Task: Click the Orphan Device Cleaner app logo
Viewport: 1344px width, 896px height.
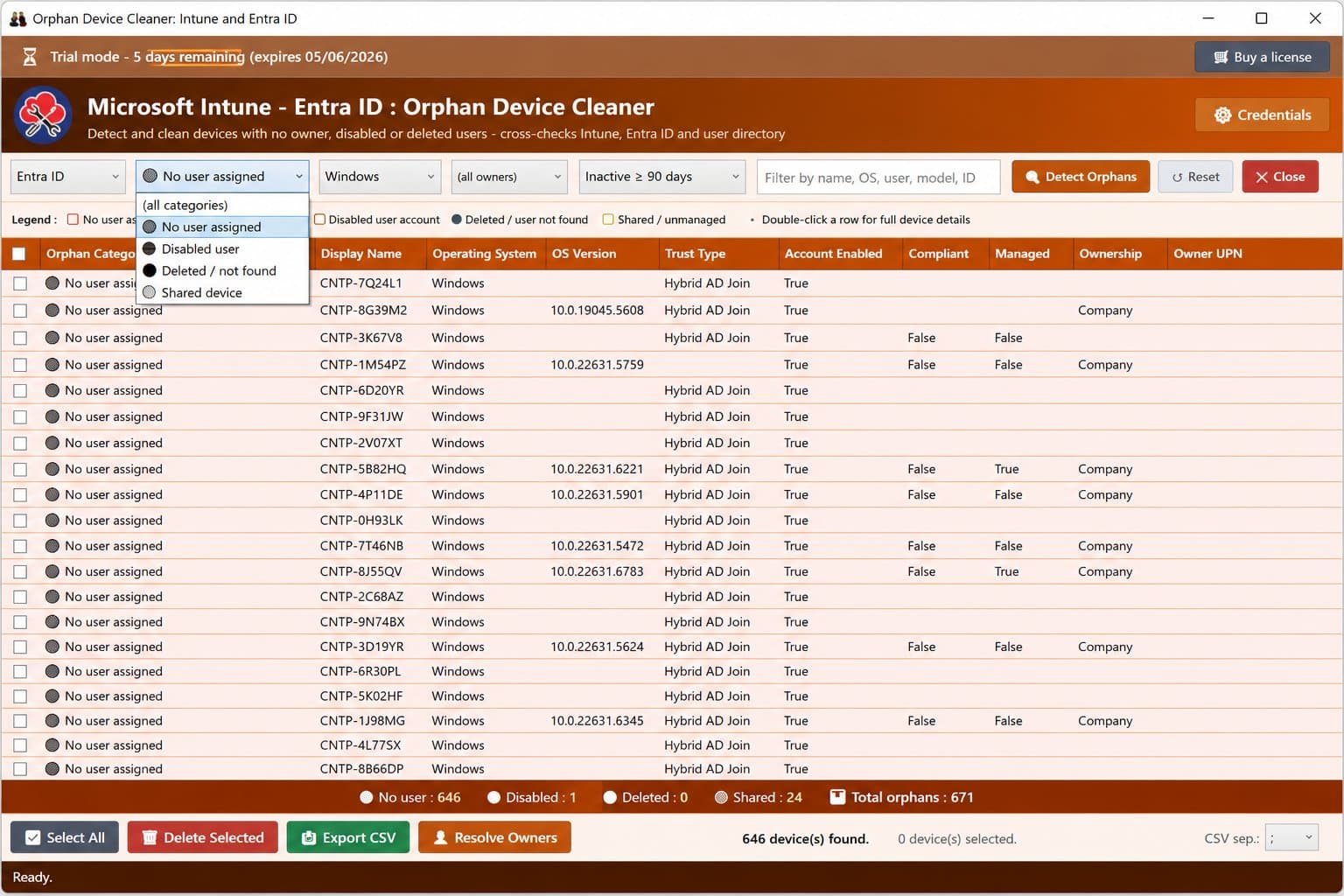Action: click(x=43, y=115)
